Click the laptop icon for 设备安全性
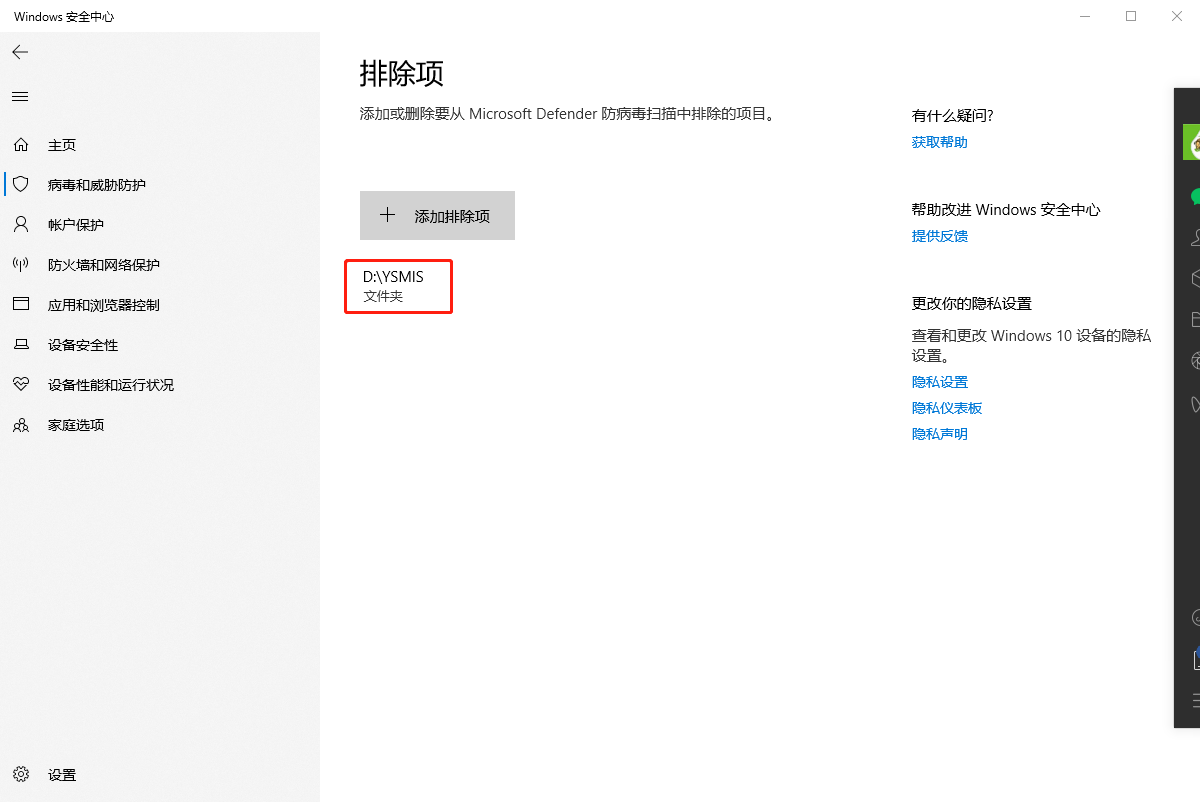 [x=21, y=345]
